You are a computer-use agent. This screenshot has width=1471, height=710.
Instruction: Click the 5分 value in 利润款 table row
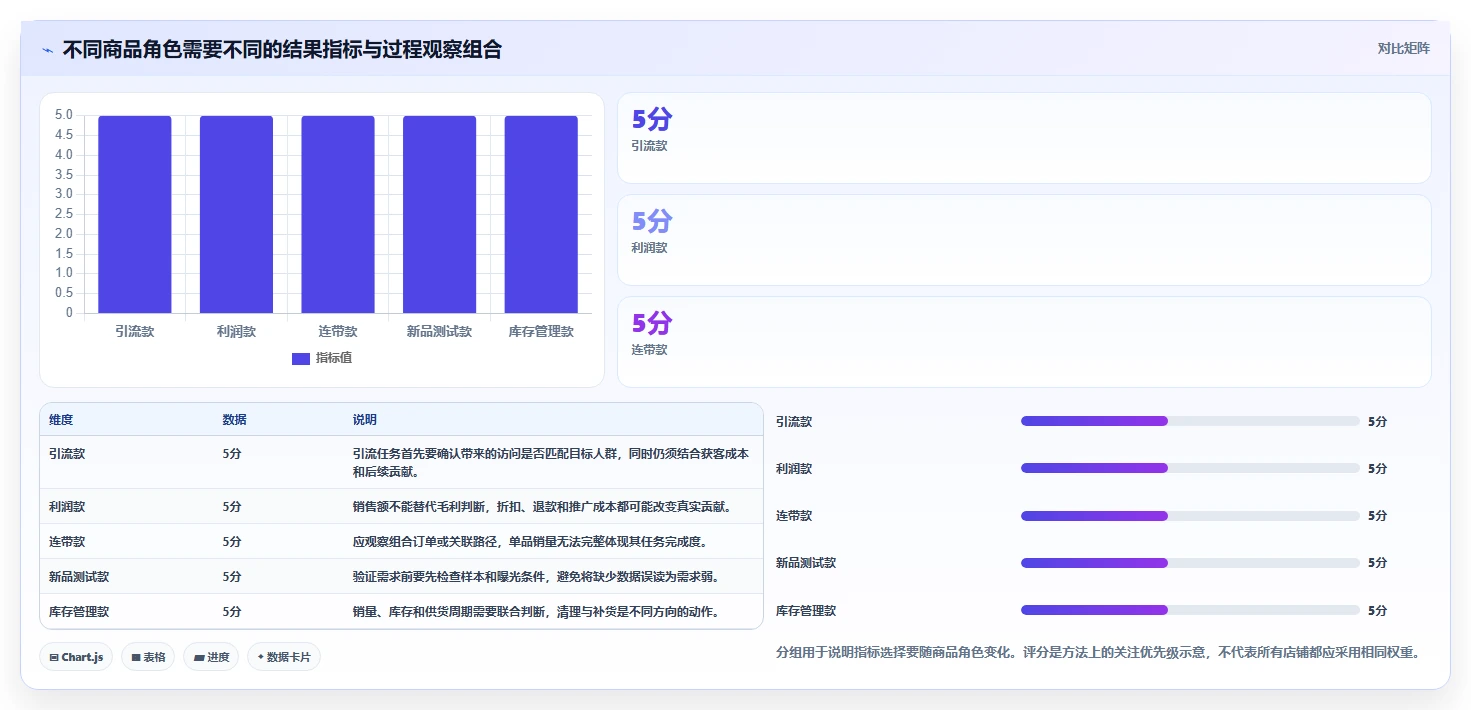tap(232, 507)
